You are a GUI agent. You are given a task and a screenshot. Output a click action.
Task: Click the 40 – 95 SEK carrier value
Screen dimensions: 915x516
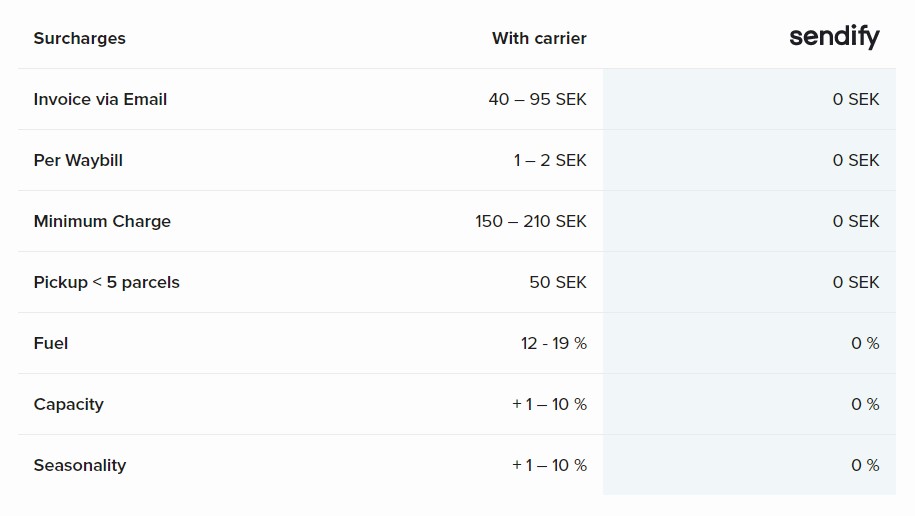coord(537,99)
